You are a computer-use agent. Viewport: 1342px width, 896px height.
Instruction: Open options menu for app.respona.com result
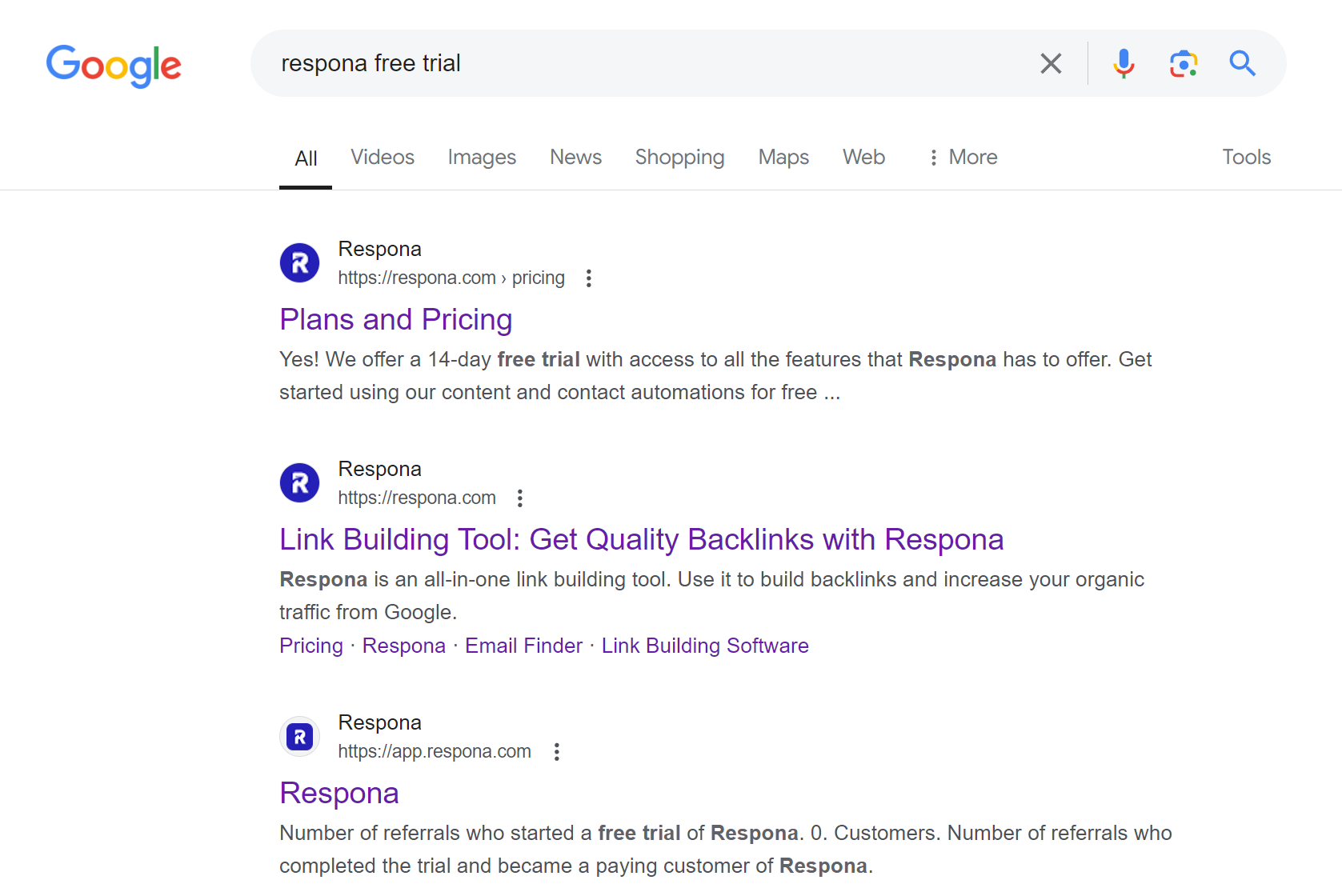[557, 752]
